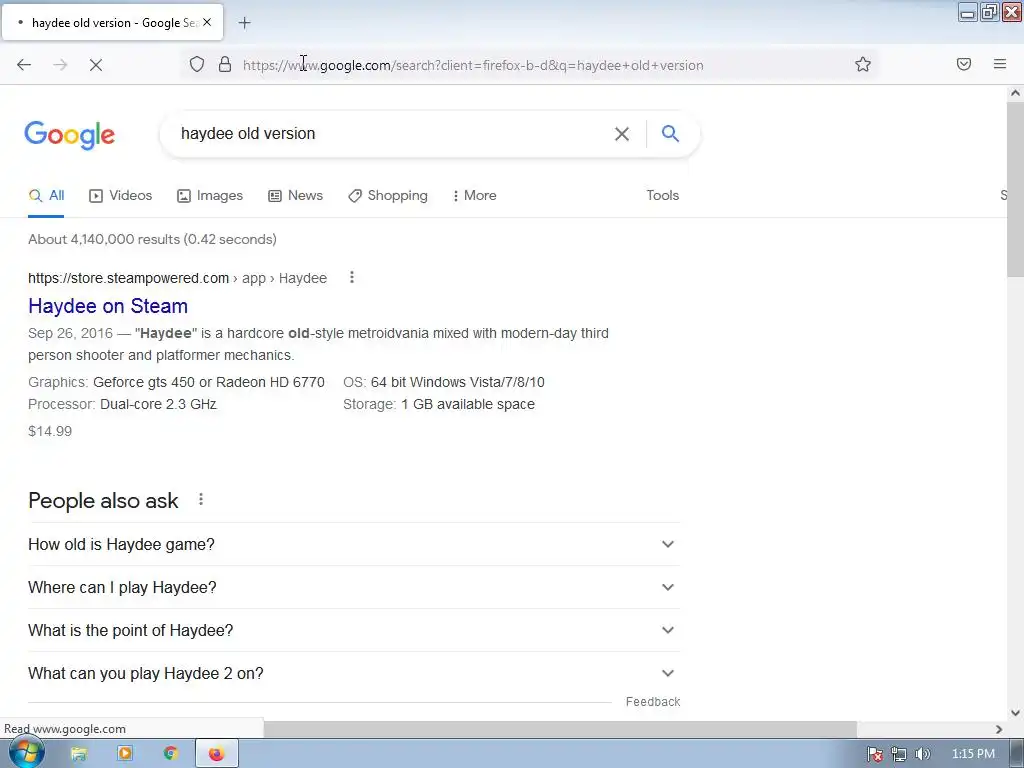Open the tracking protection shield icon
Screen dimensions: 1024x768
click(x=197, y=64)
